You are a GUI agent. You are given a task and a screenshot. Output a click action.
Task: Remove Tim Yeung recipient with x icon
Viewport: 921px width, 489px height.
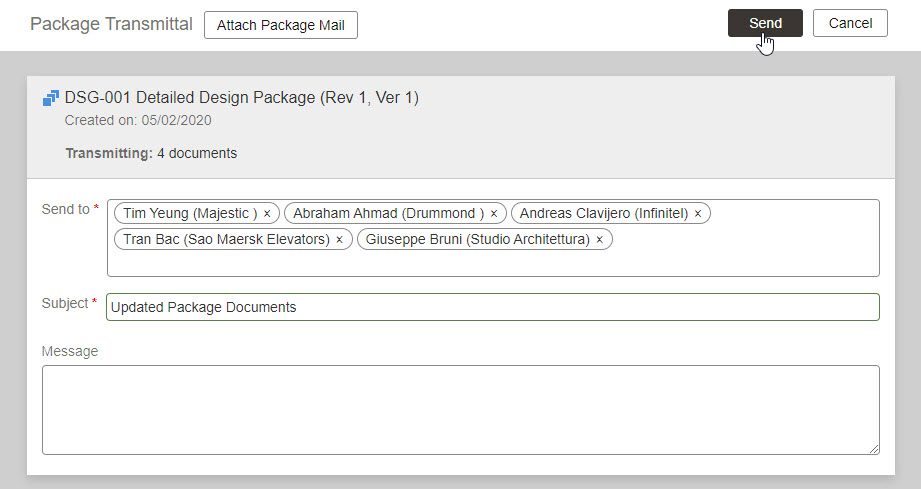pyautogui.click(x=267, y=214)
